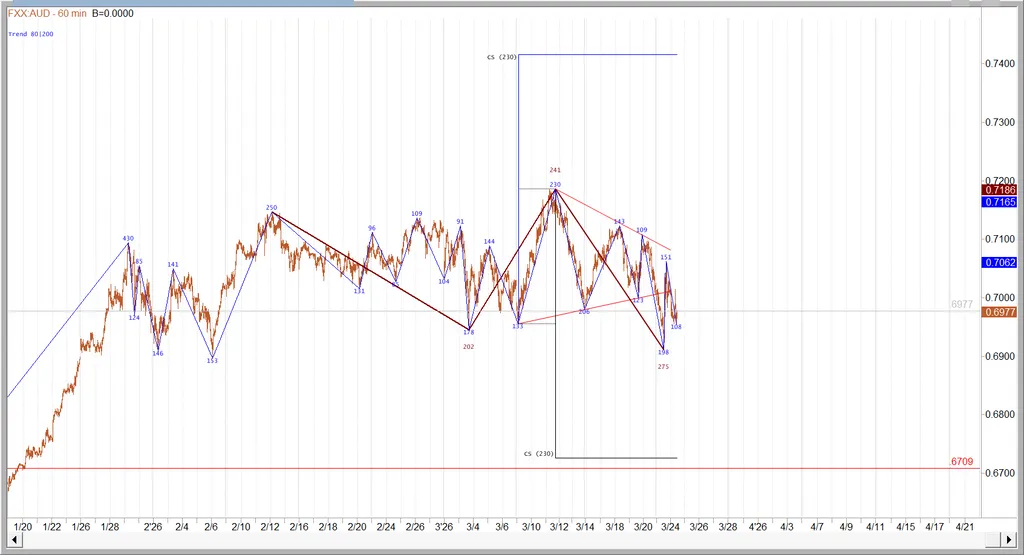Screen dimensions: 1024x555
Task: Select the FXX:AUD - 60 min chart title
Action: point(46,14)
